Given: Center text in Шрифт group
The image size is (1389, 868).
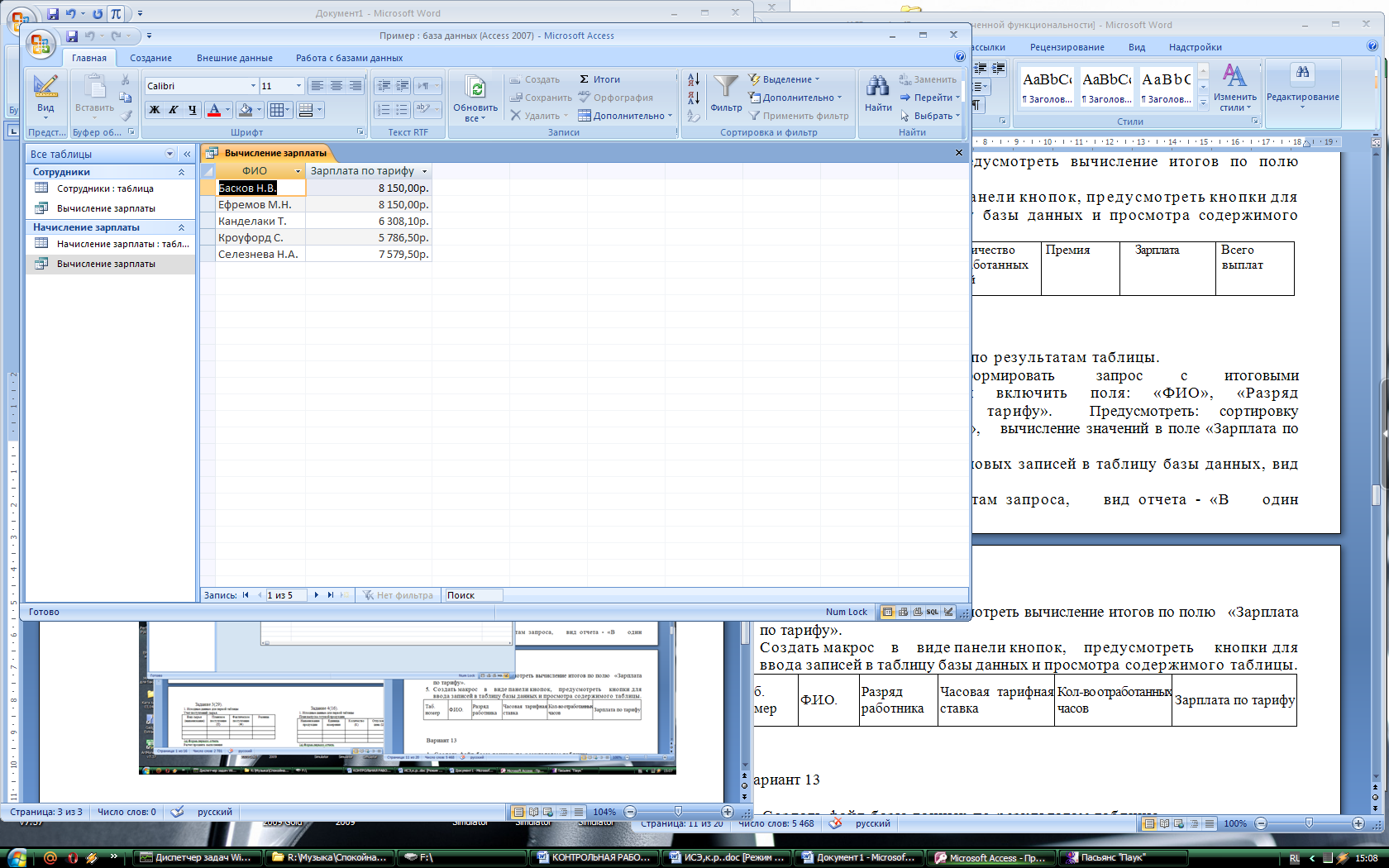Looking at the screenshot, I should click(x=337, y=86).
